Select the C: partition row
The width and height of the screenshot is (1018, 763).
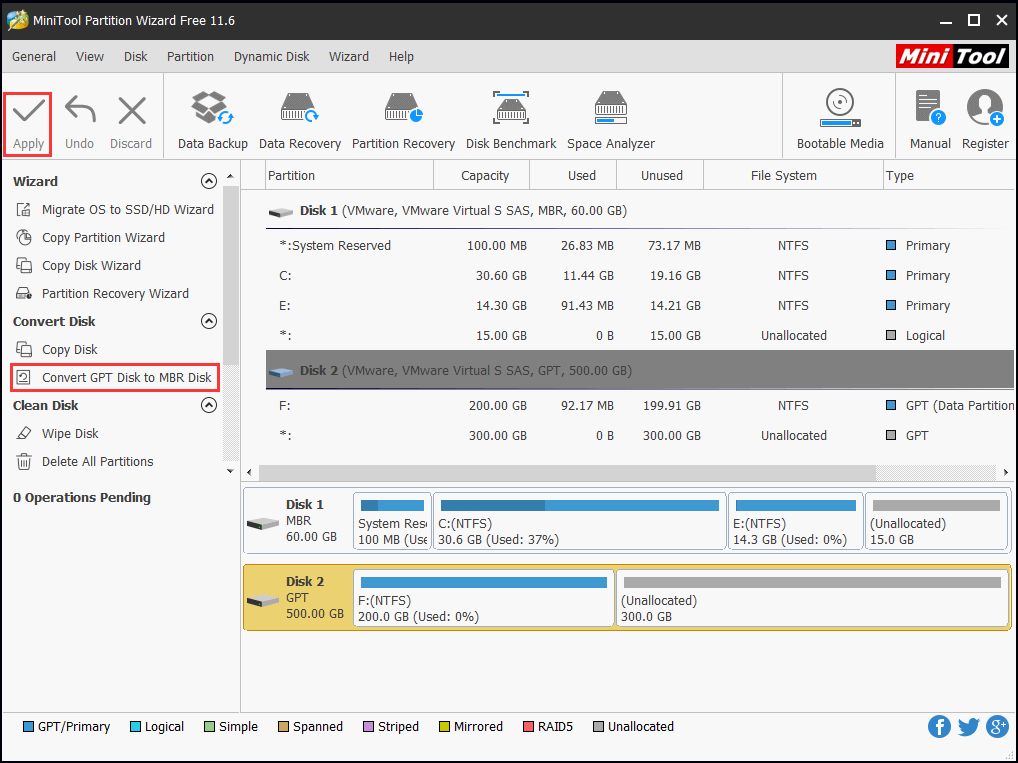pyautogui.click(x=639, y=275)
